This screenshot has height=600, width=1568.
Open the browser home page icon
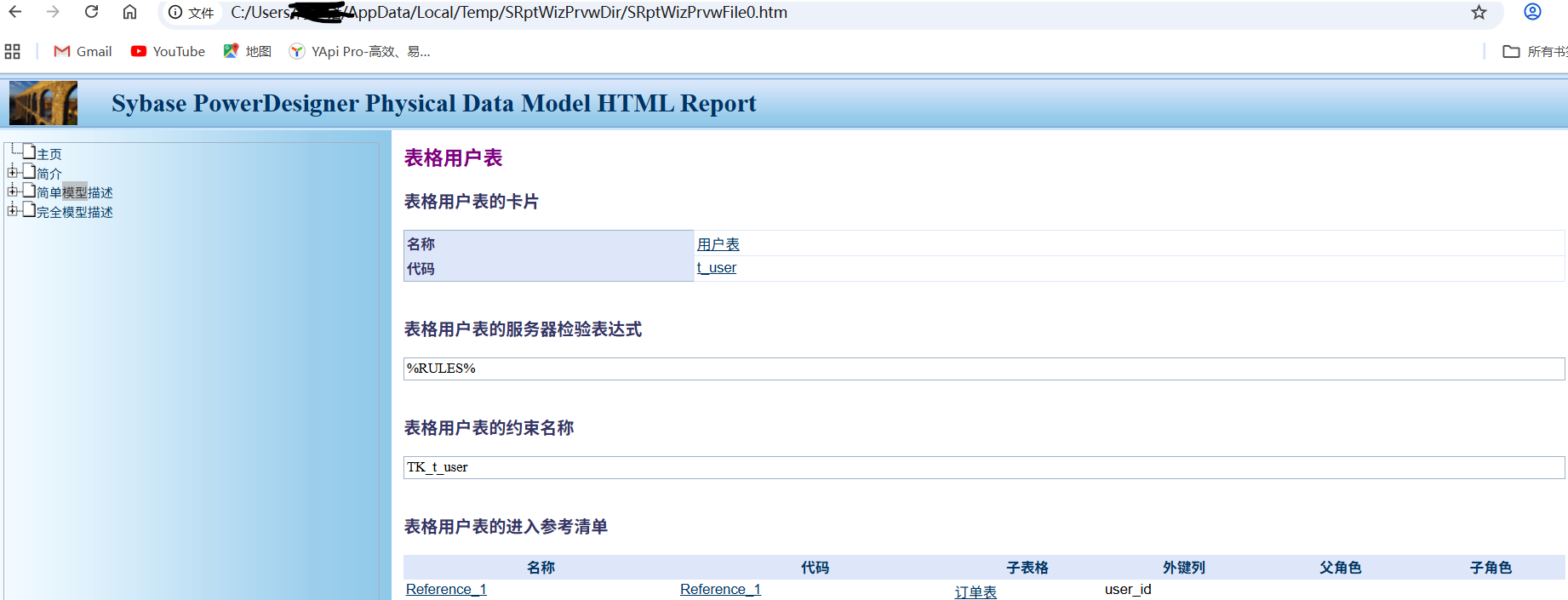click(x=129, y=12)
